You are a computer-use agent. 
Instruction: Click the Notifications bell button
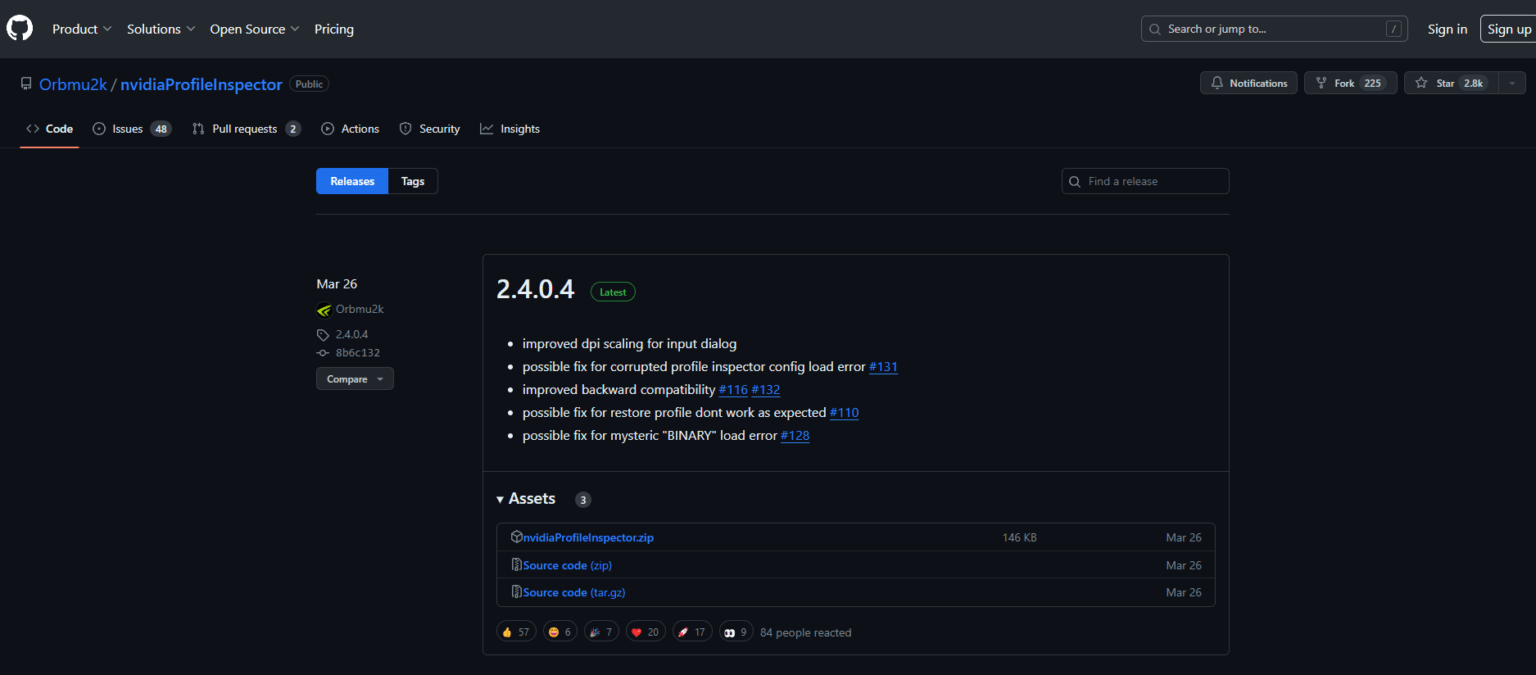1248,83
